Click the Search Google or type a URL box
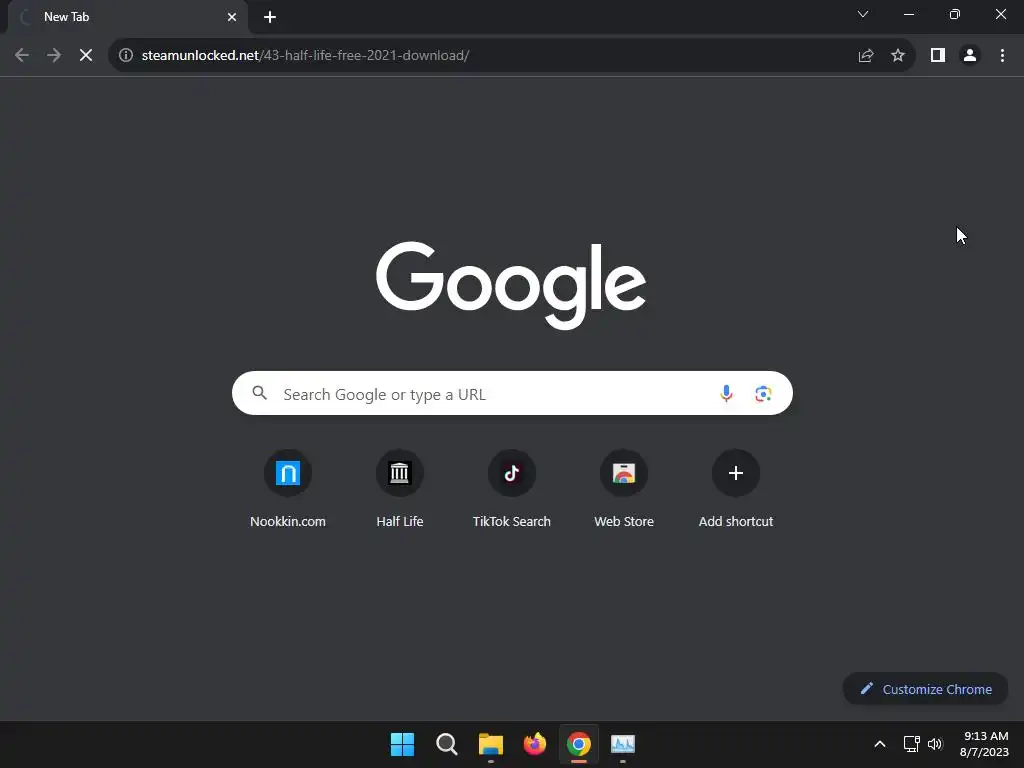This screenshot has height=768, width=1024. pyautogui.click(x=512, y=394)
